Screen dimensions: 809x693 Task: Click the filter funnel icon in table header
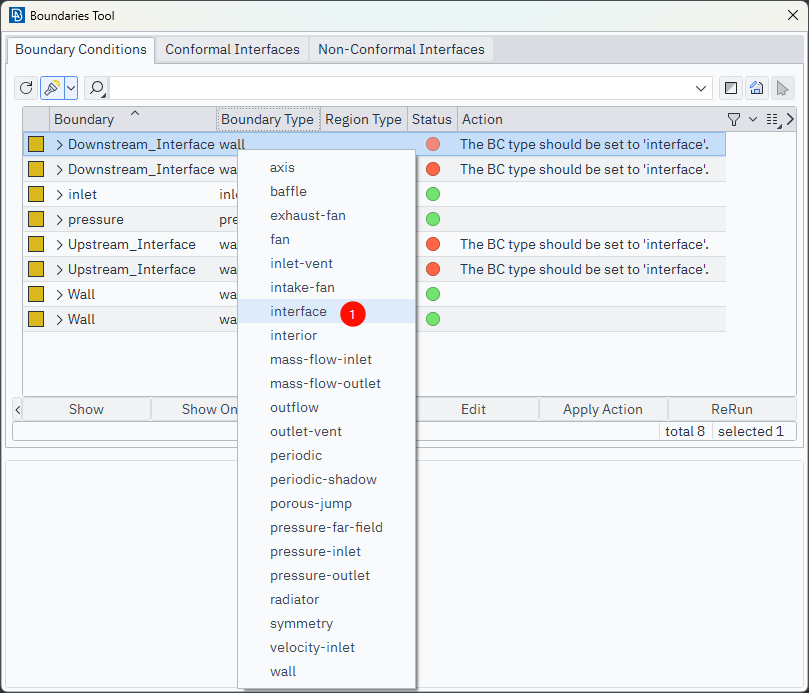pos(734,119)
